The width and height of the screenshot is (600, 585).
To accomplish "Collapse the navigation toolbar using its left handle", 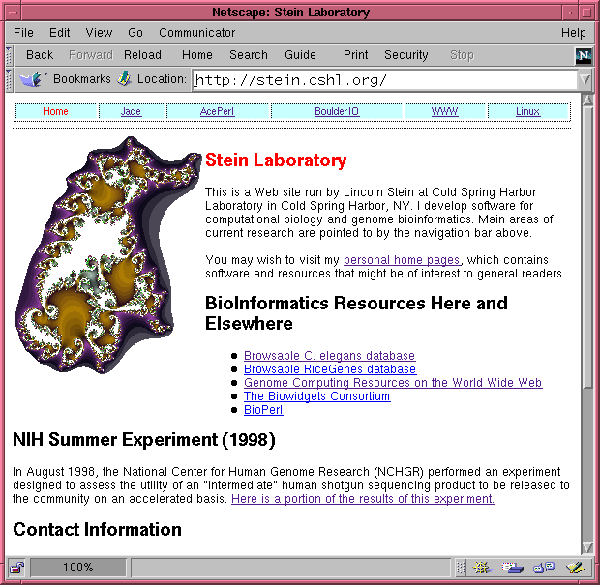I will click(x=7, y=56).
